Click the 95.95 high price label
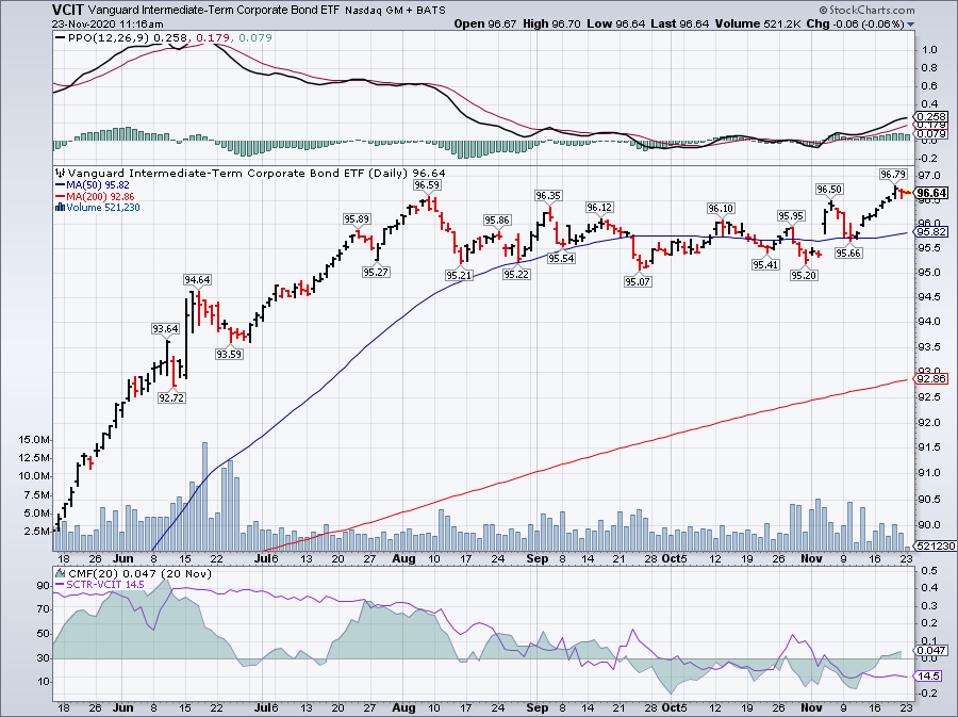 click(x=791, y=216)
